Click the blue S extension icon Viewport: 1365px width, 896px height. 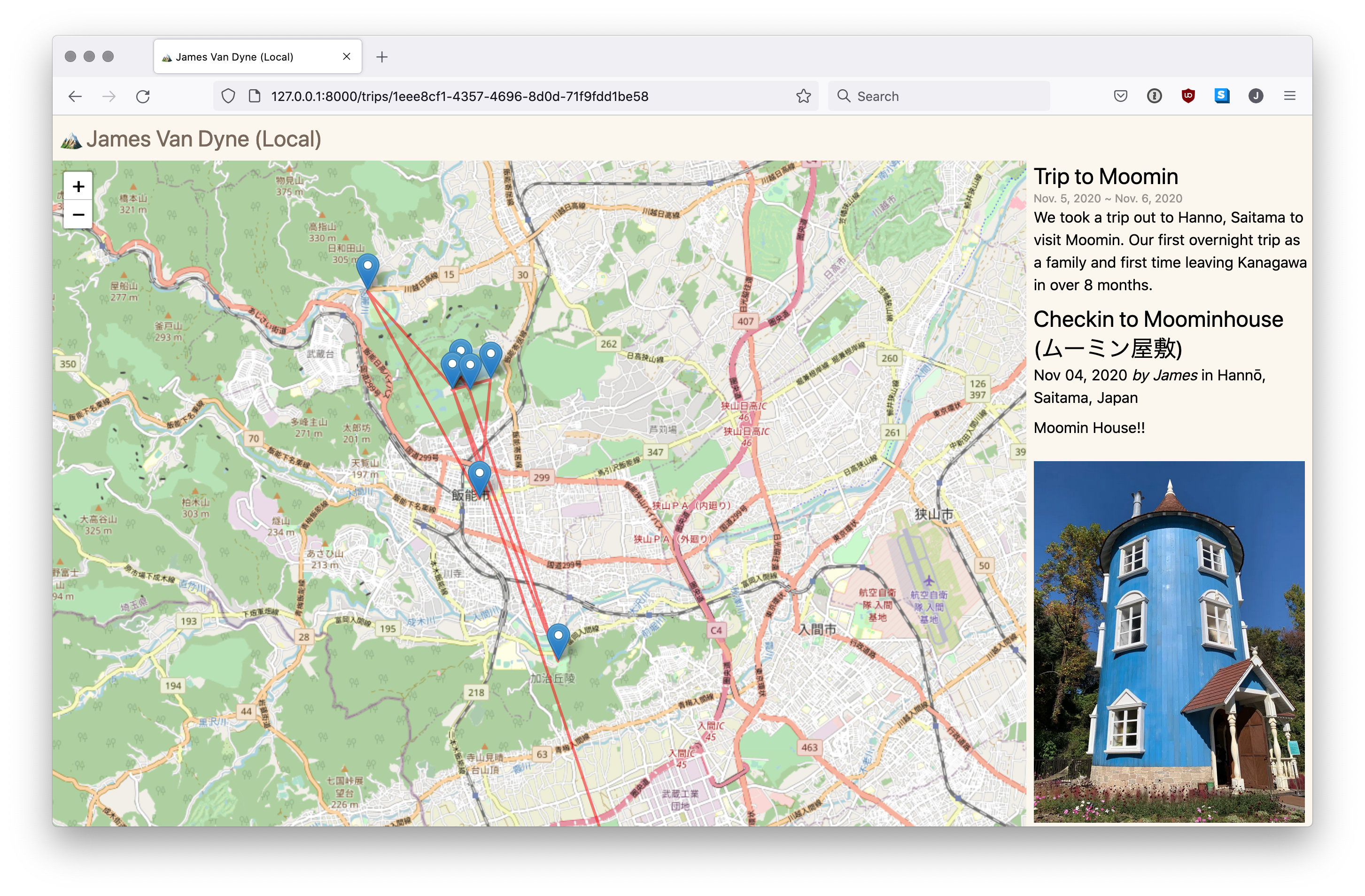click(1222, 96)
